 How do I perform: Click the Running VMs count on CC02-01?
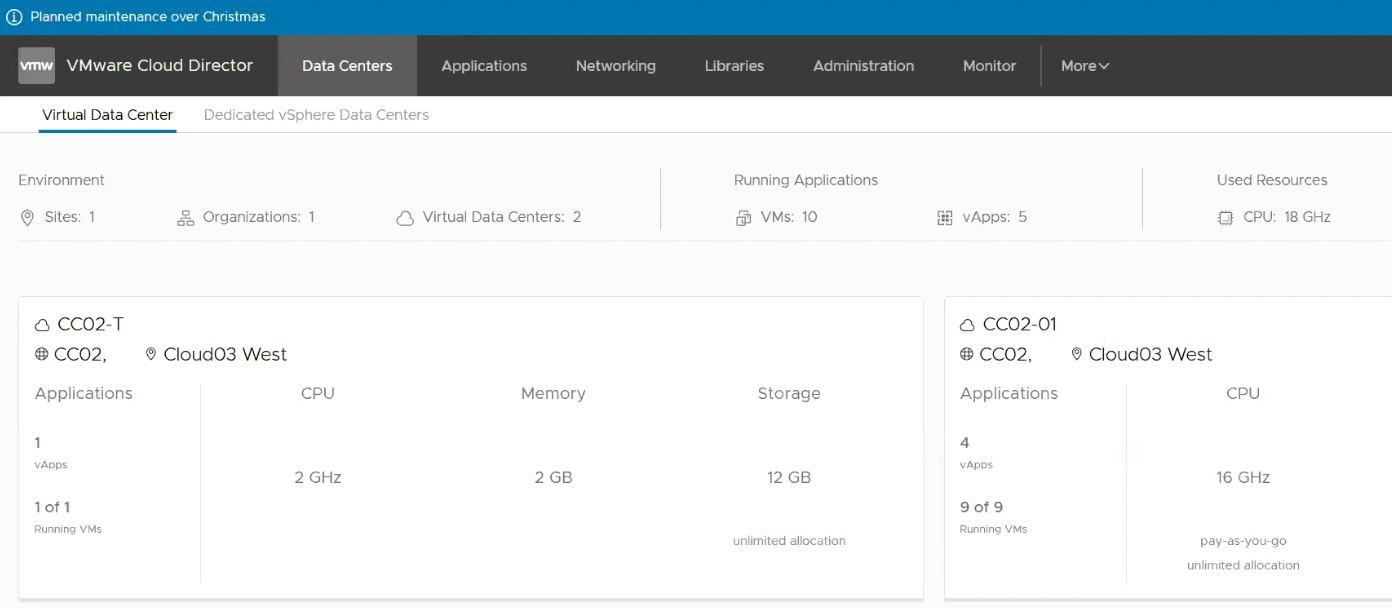(981, 507)
